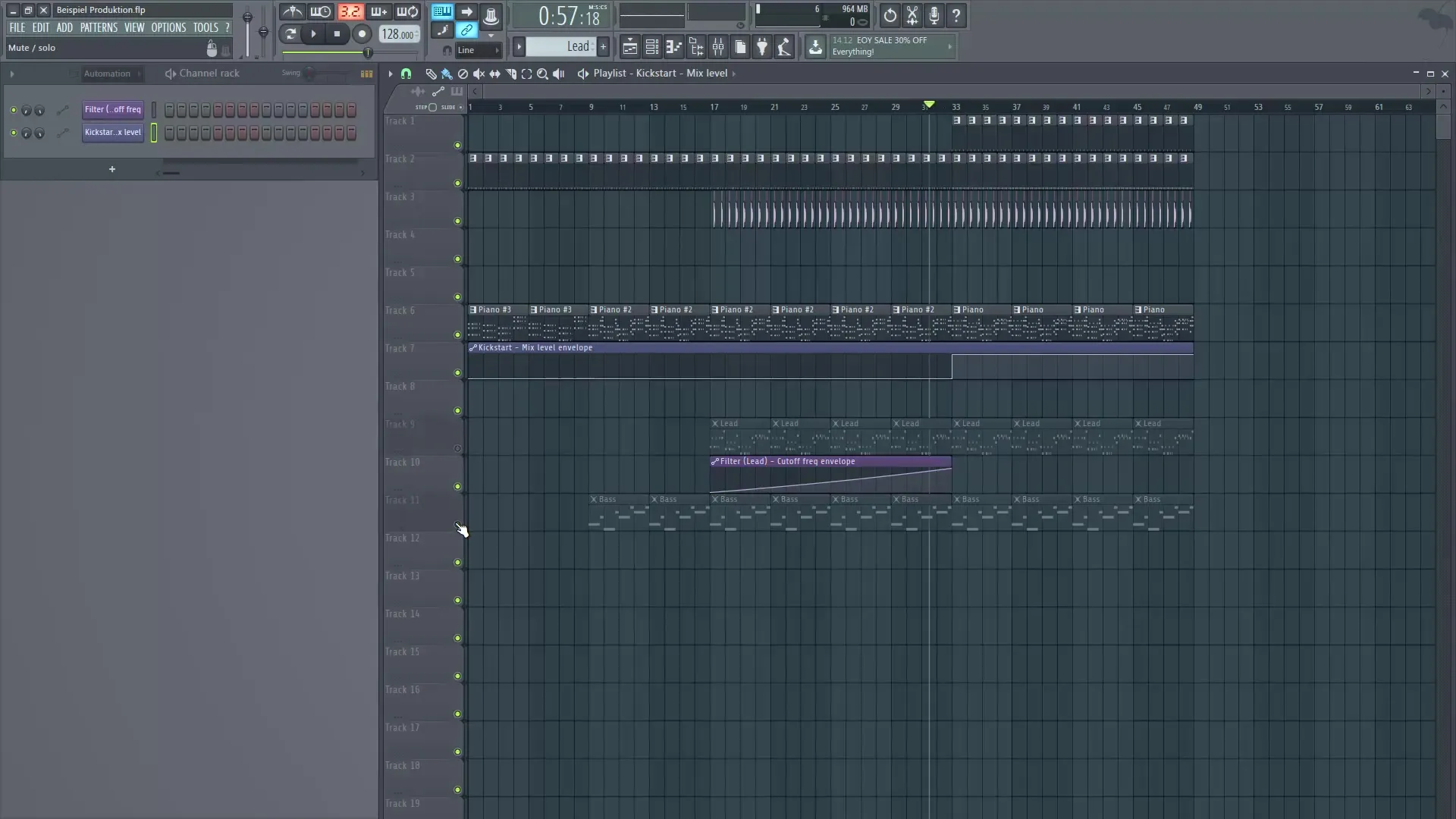
Task: Mute the Kickstart mix level channel
Action: point(13,133)
